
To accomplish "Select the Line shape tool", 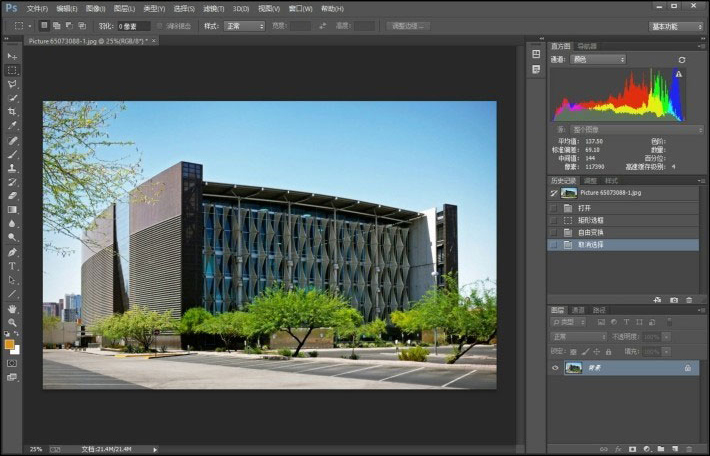I will point(12,294).
